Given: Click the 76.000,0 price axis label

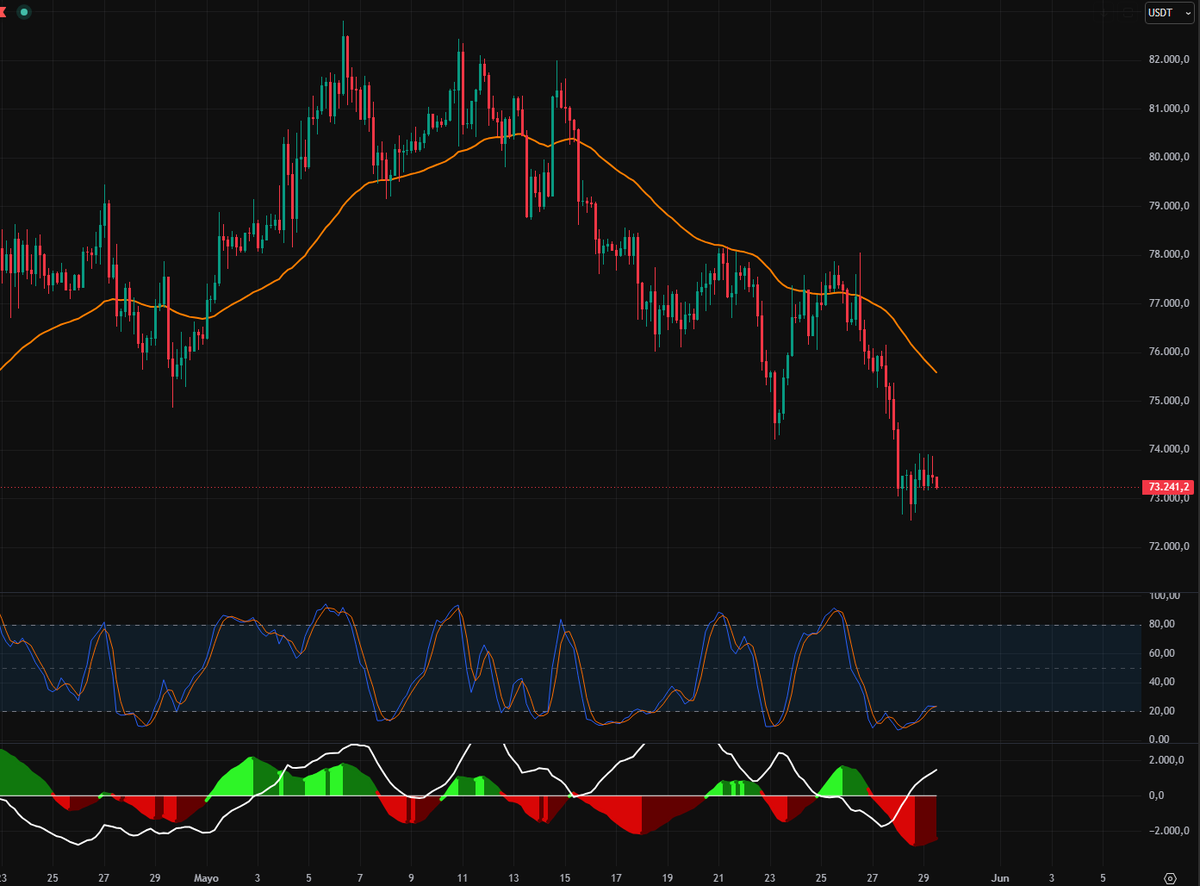Looking at the screenshot, I should click(1168, 352).
